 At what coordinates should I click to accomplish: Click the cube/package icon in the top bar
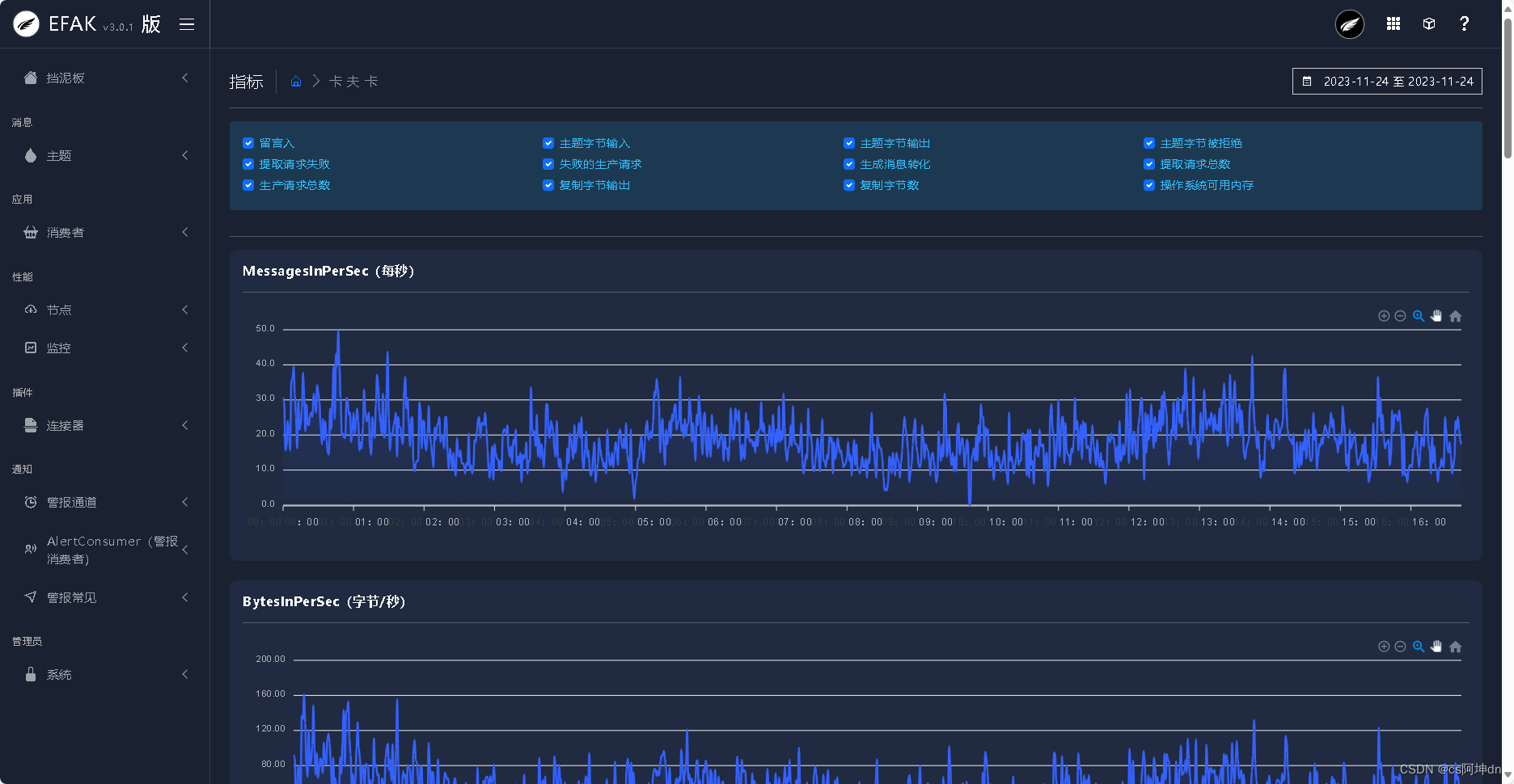[x=1428, y=23]
